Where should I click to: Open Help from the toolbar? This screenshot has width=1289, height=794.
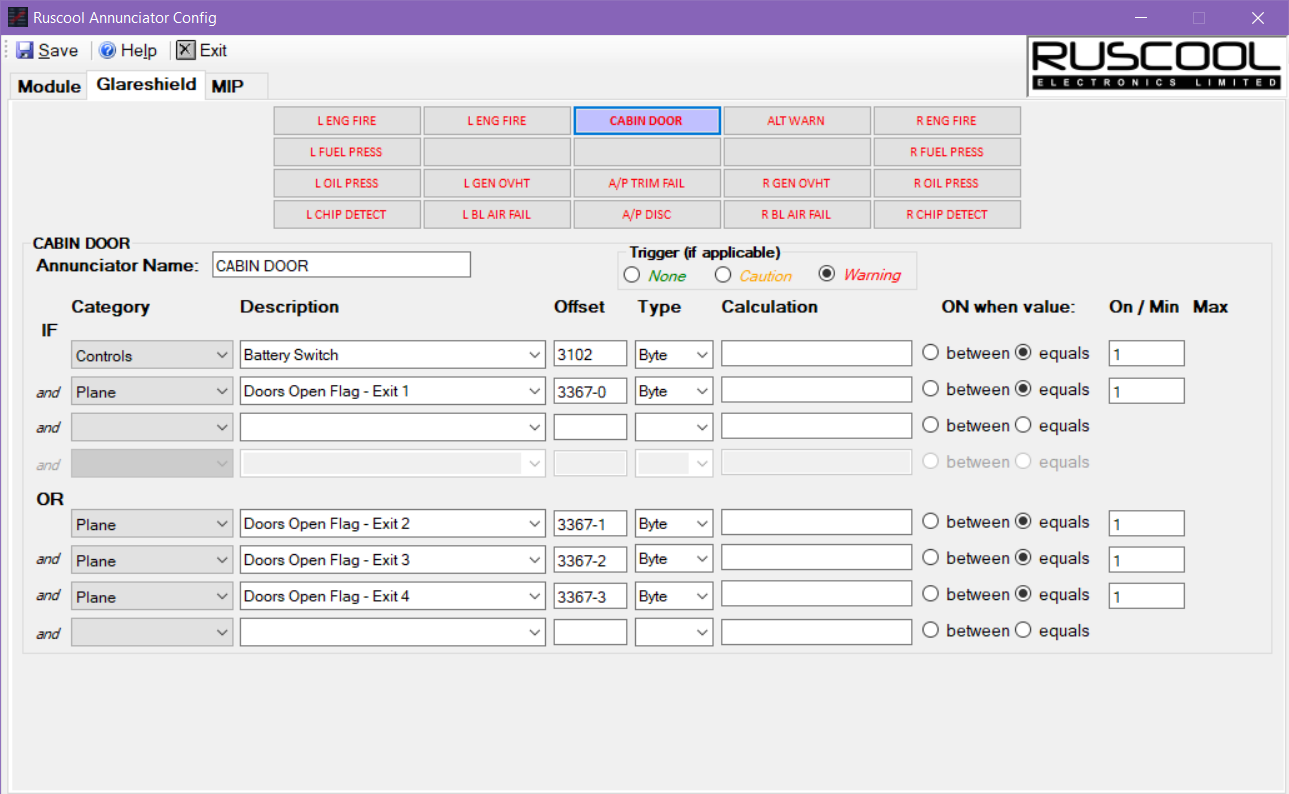tap(128, 50)
